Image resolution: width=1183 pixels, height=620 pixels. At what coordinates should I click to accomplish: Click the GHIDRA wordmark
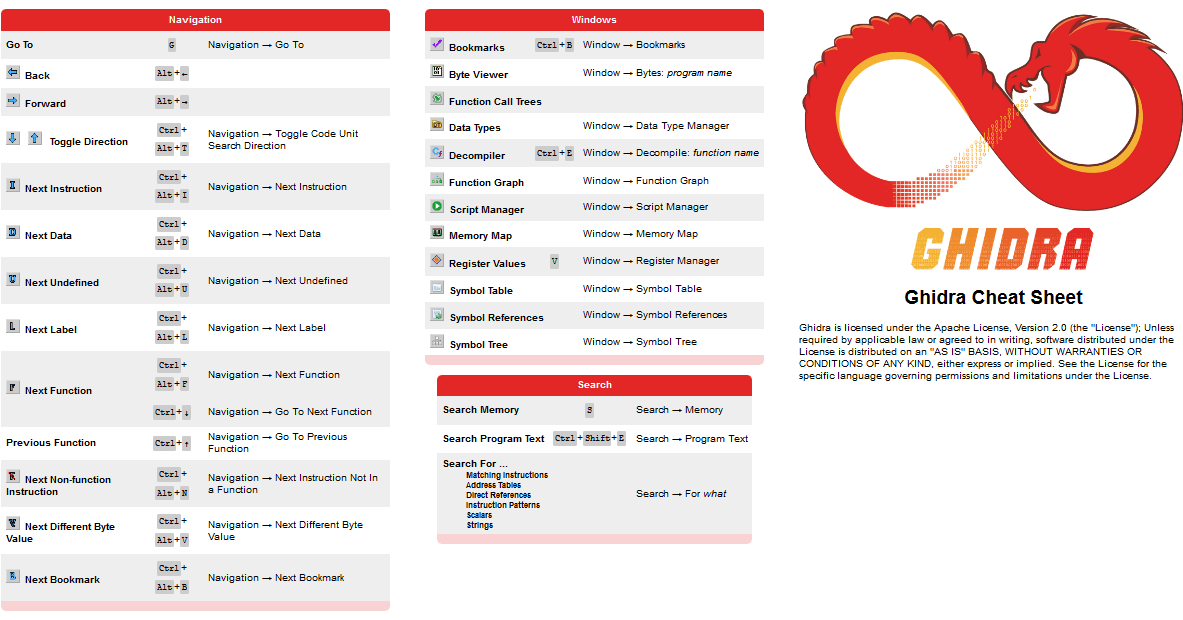click(x=1002, y=249)
